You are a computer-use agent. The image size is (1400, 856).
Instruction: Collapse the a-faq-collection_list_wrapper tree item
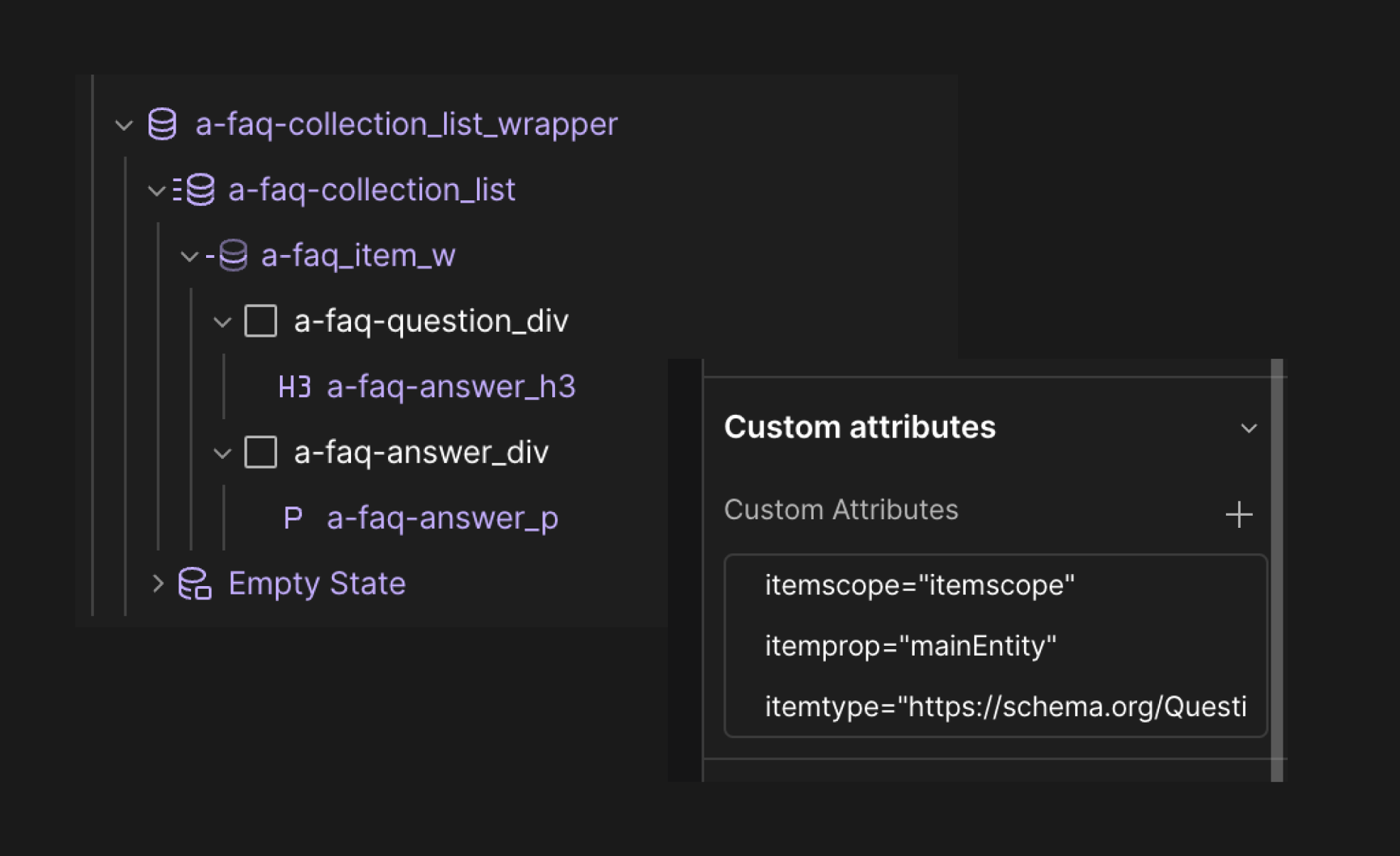[124, 126]
